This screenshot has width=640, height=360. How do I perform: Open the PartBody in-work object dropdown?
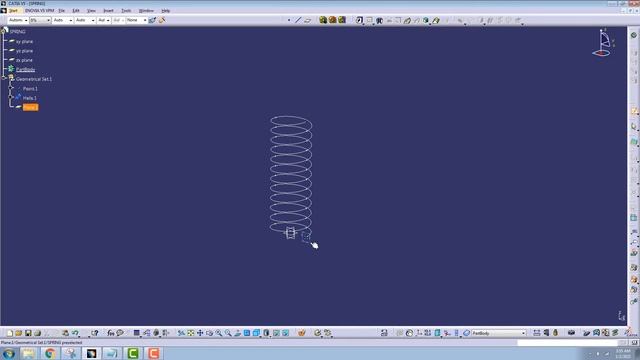[x=499, y=333]
